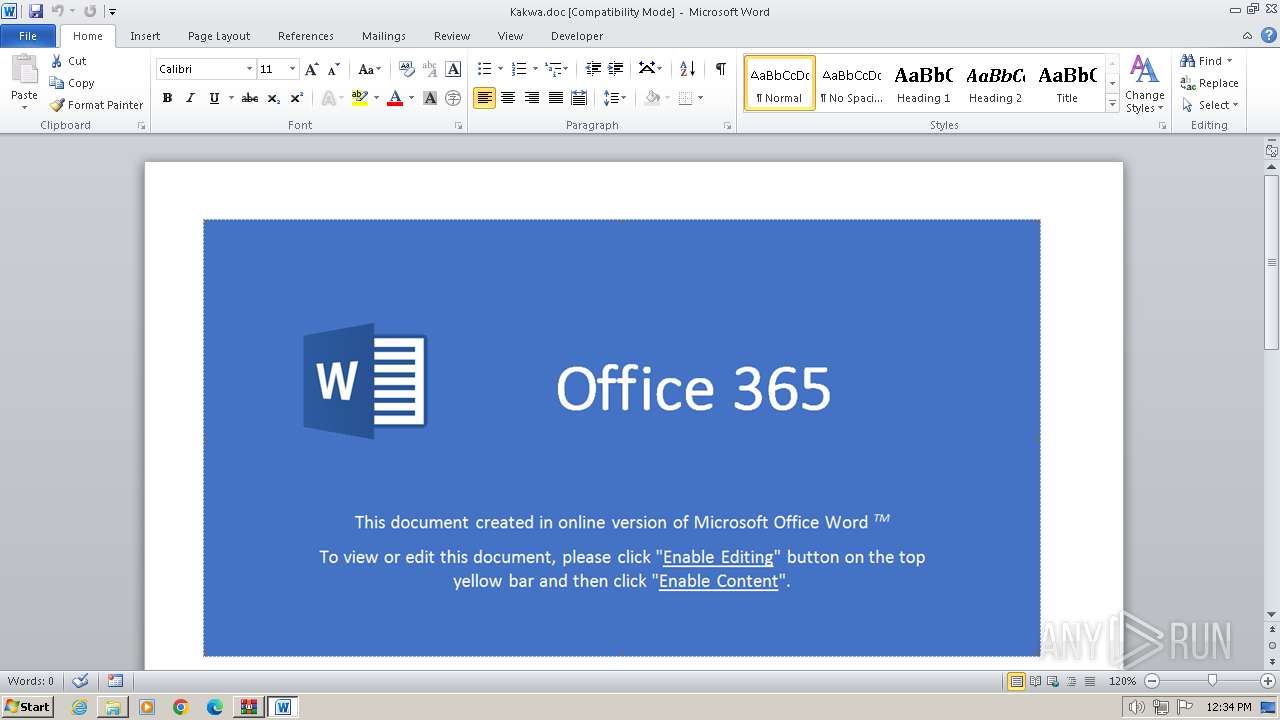Image resolution: width=1280 pixels, height=720 pixels.
Task: Toggle Italic formatting
Action: pyautogui.click(x=190, y=98)
